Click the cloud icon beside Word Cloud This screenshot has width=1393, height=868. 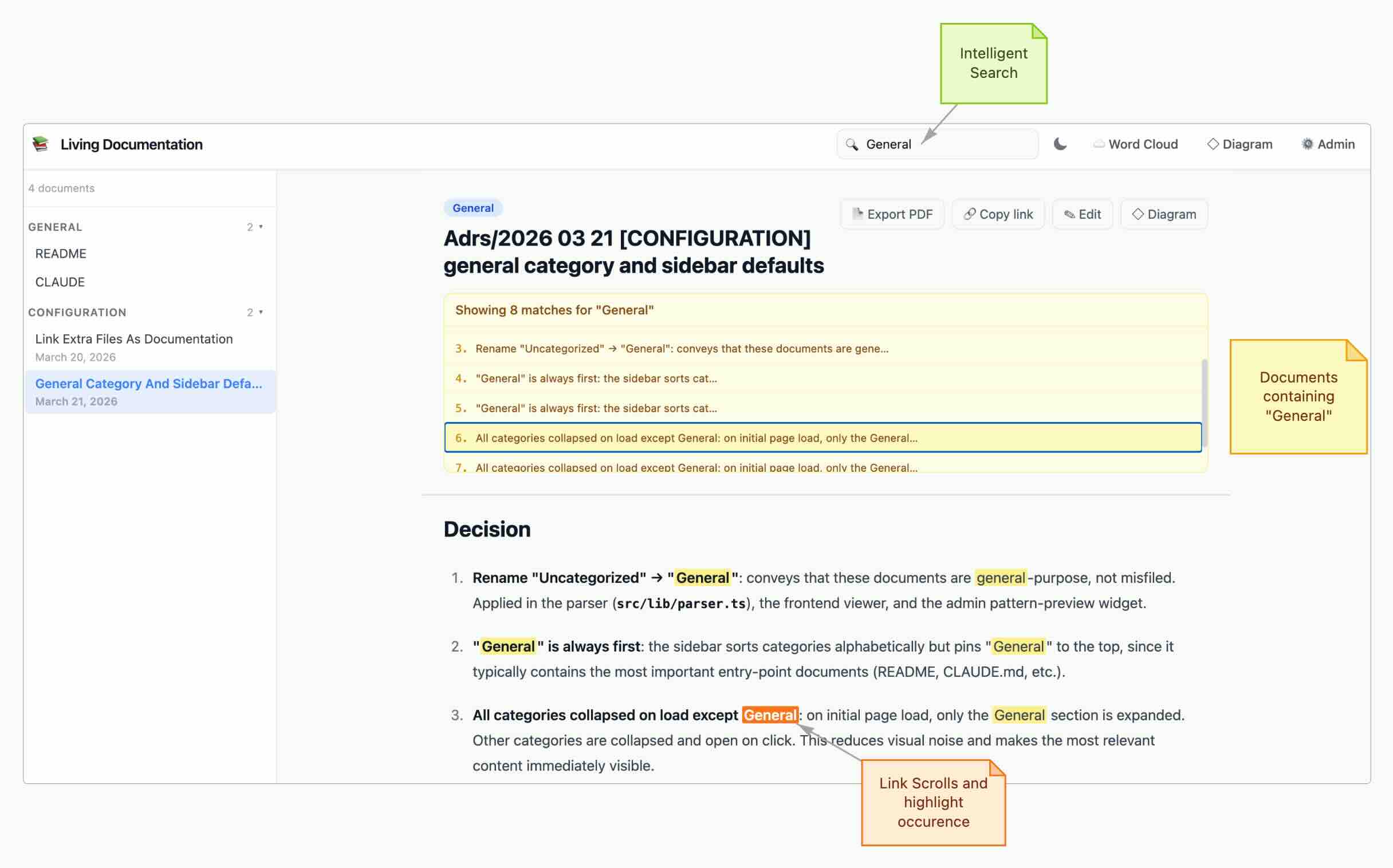click(x=1099, y=144)
